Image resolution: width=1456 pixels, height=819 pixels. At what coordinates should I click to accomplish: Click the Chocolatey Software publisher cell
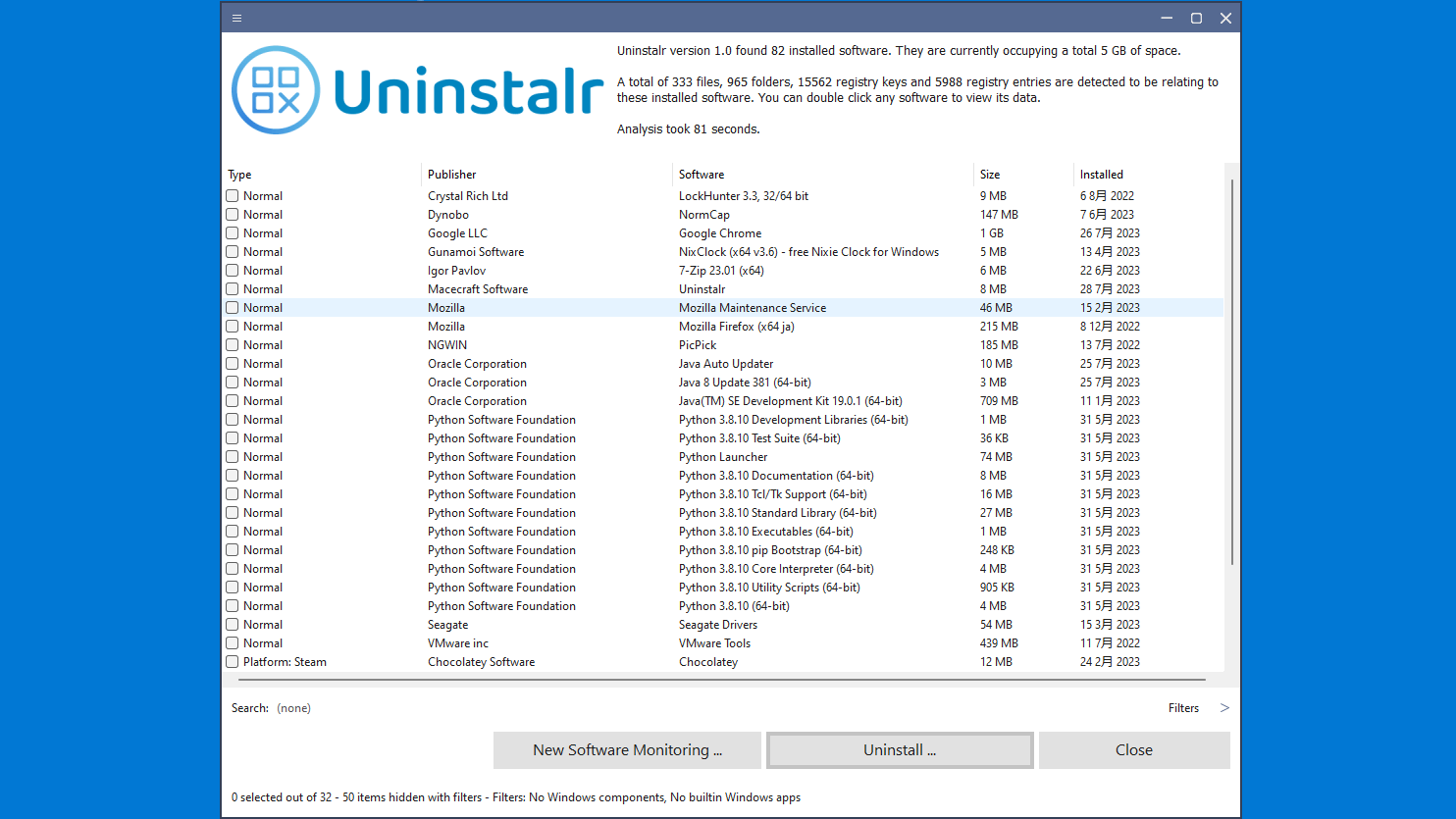click(481, 662)
